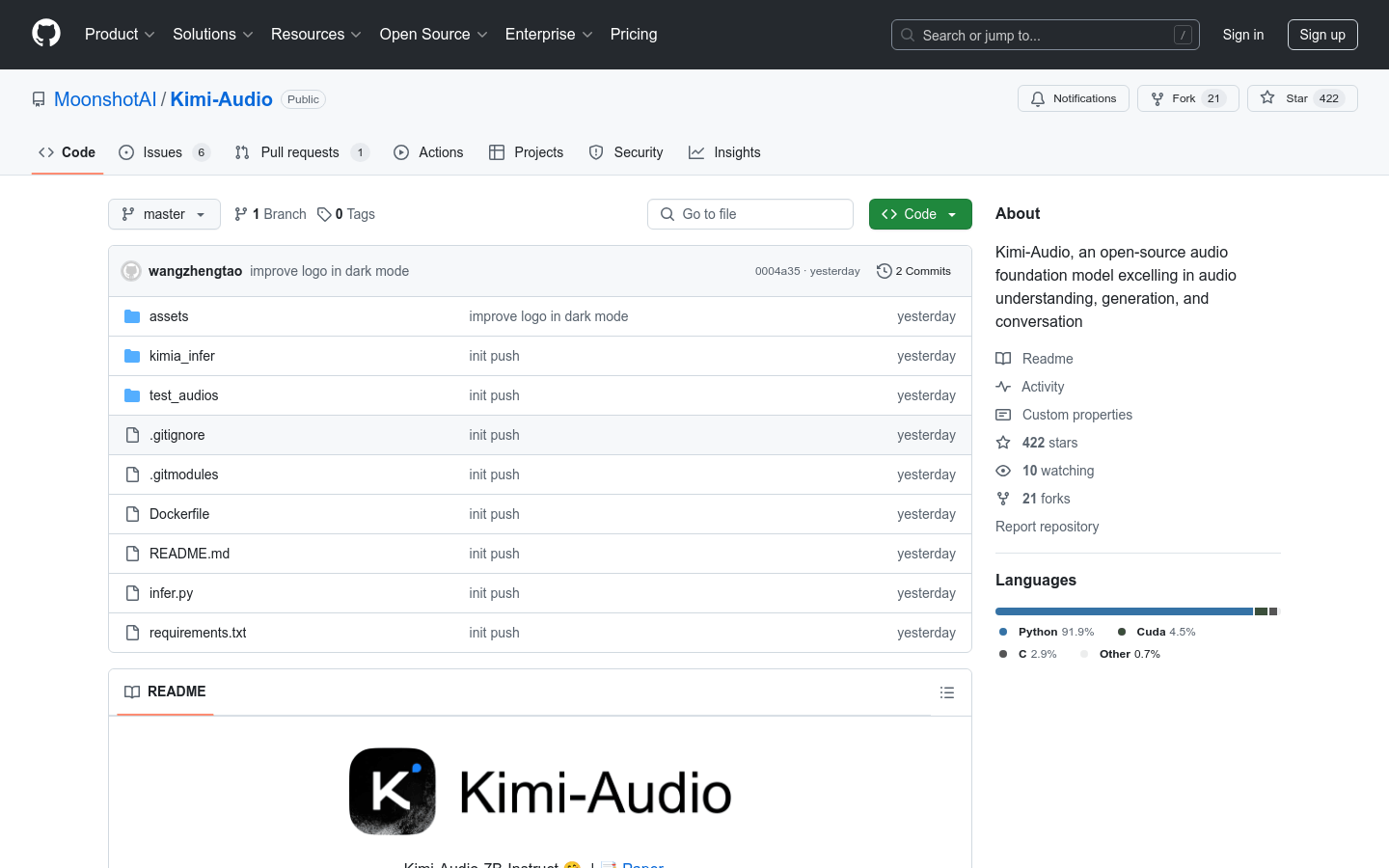The width and height of the screenshot is (1389, 868).
Task: Expand the Product menu
Action: 120,34
